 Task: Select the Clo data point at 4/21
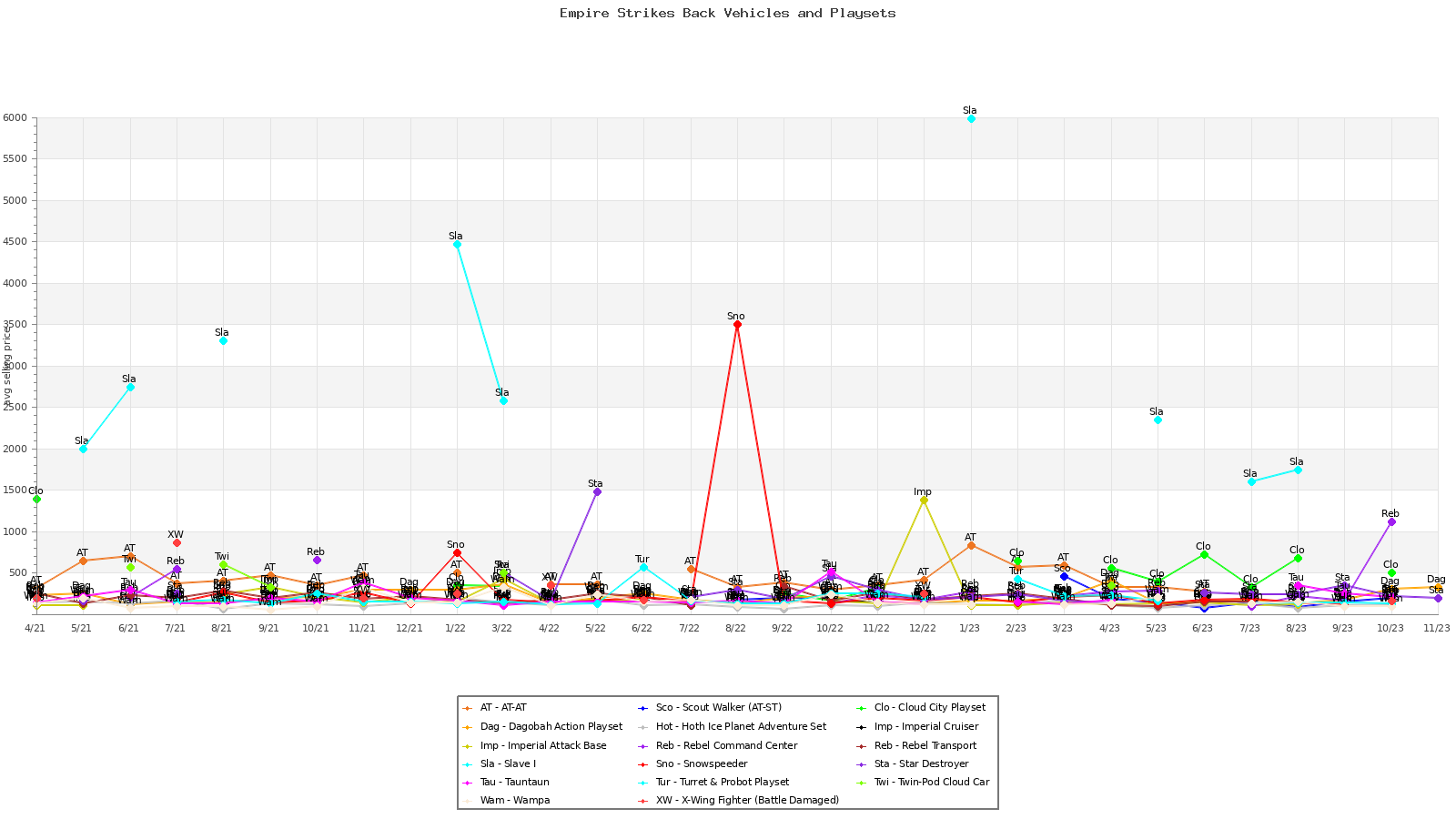(36, 499)
